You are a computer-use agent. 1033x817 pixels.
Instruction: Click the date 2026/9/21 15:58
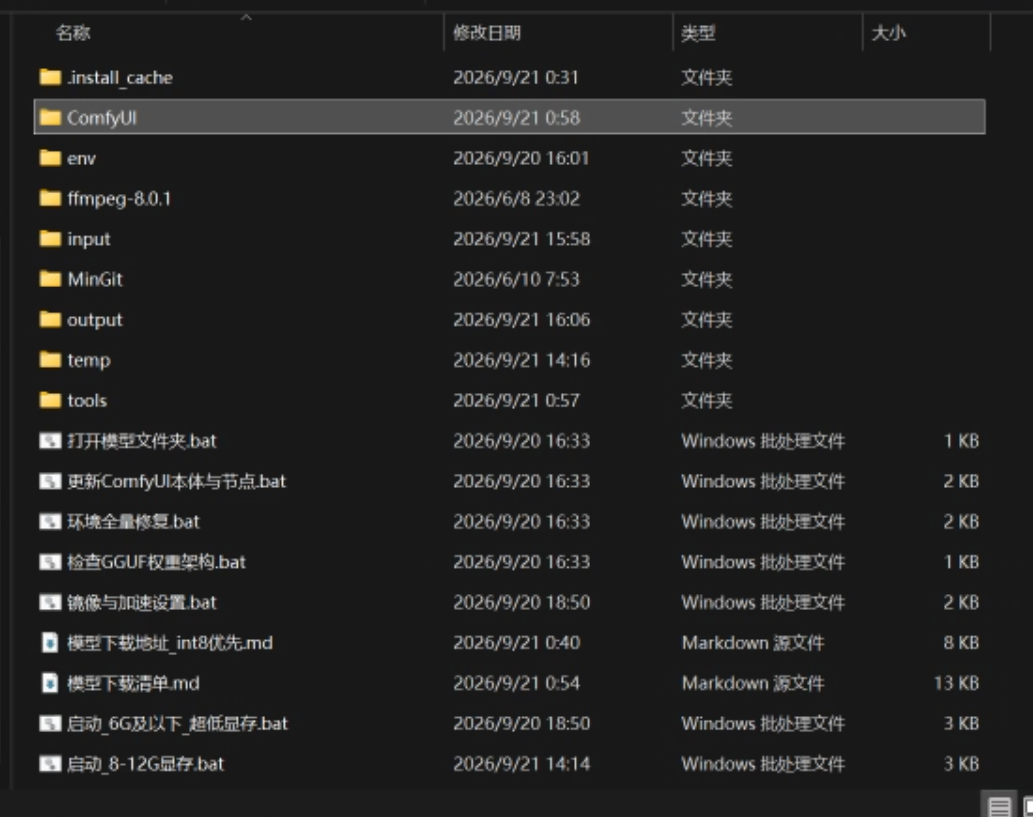tap(522, 239)
